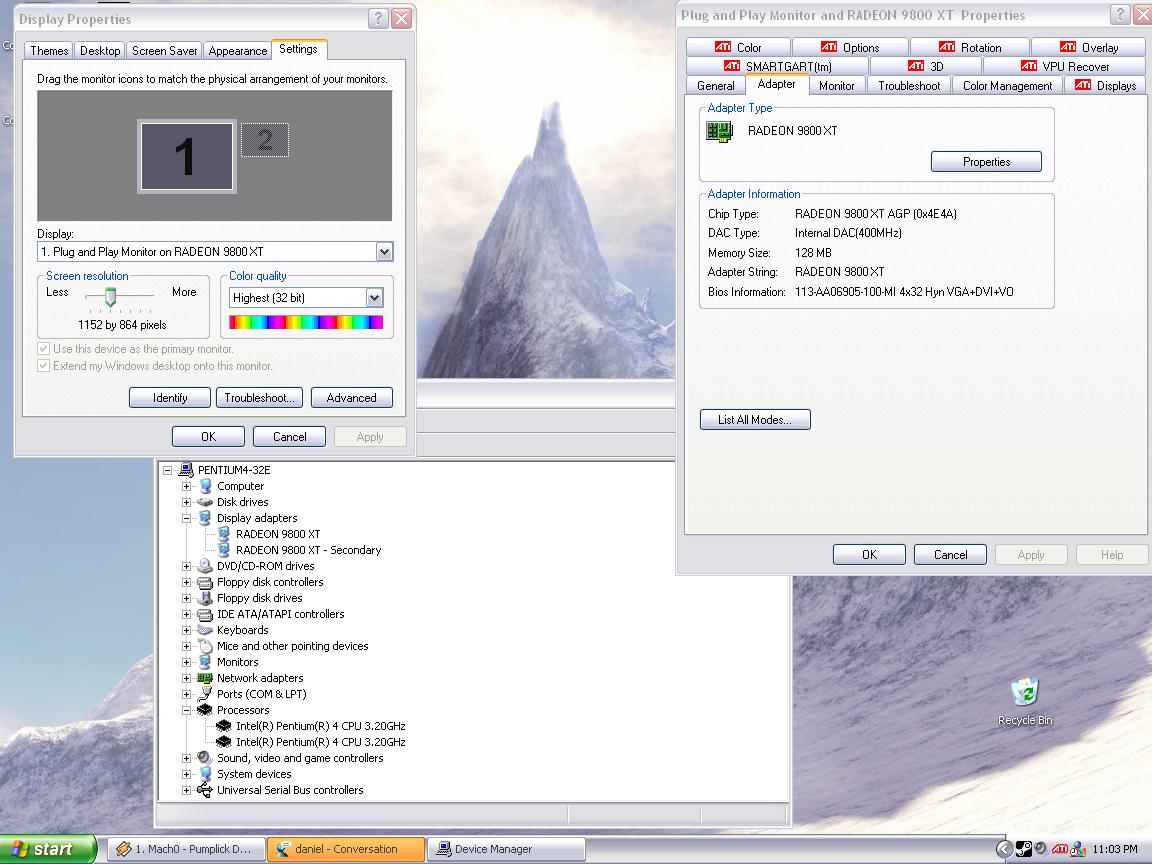Show hidden tray icons with the arrow

(x=1004, y=849)
